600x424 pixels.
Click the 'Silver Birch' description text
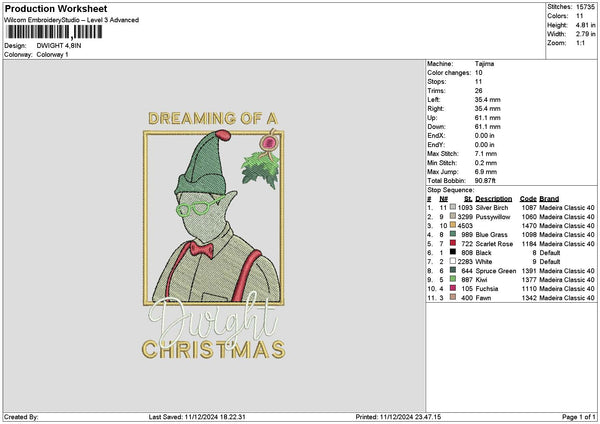coord(492,207)
